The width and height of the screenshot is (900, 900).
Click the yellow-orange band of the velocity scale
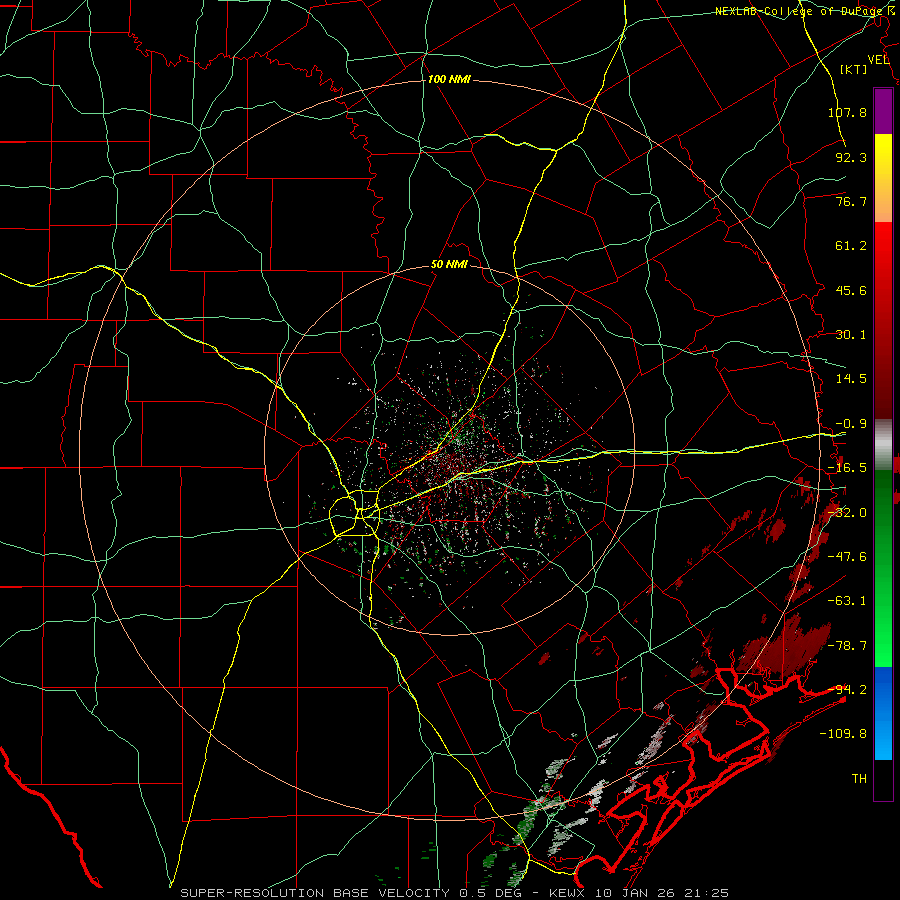tap(883, 178)
